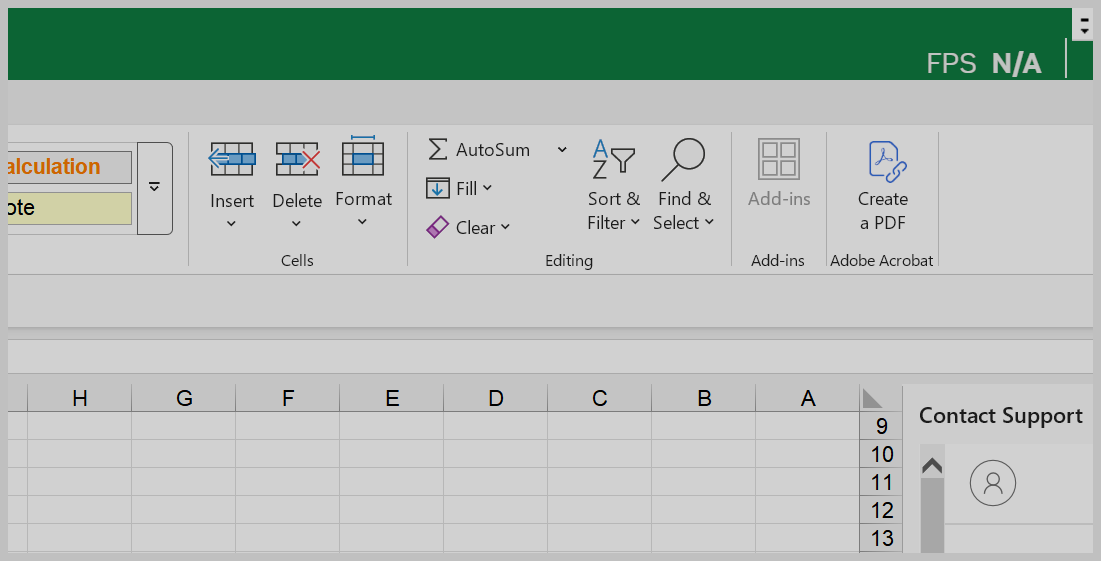Click the Create a PDF icon
This screenshot has width=1101, height=561.
click(x=887, y=161)
